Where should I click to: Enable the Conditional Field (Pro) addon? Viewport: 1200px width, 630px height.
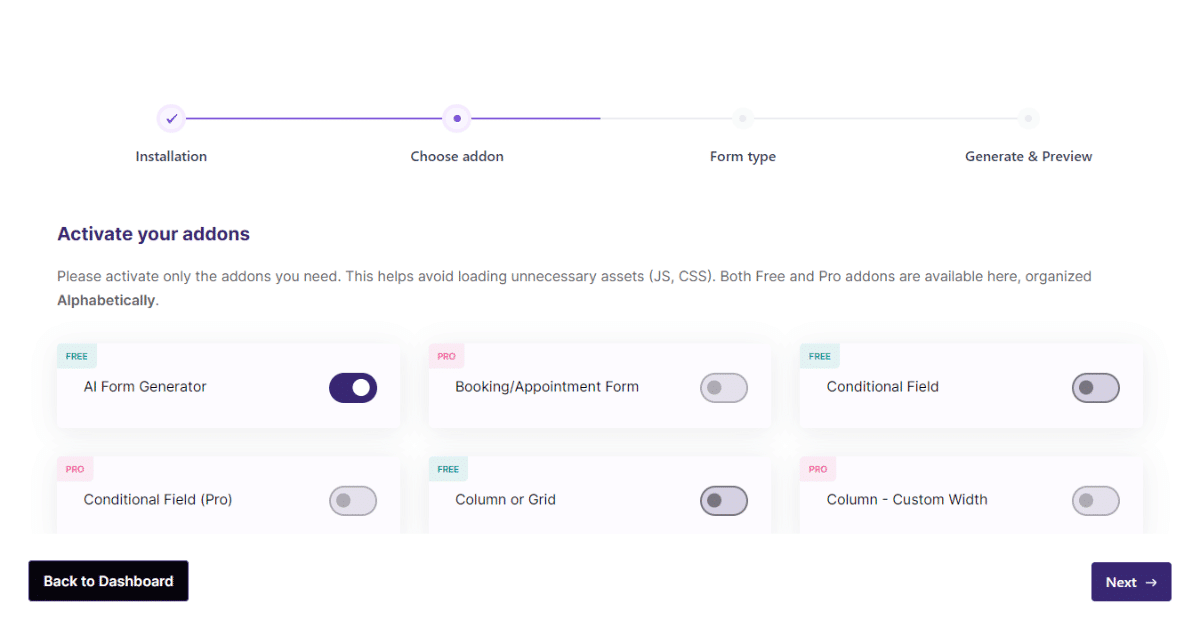point(353,500)
